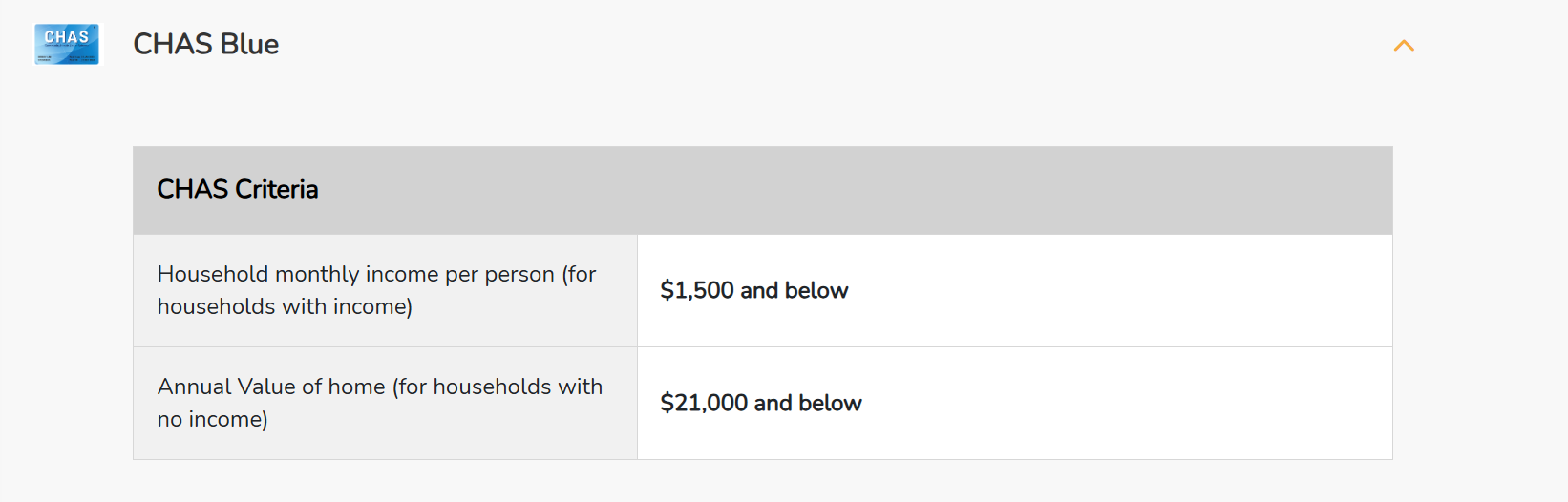Click the CHAS Blue card icon

(67, 45)
